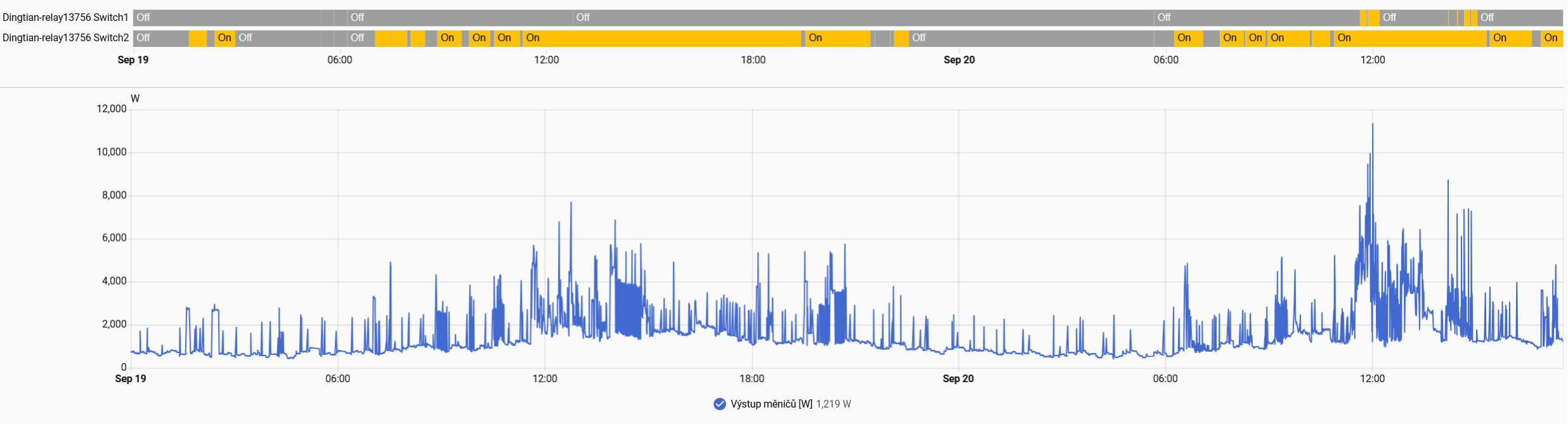Viewport: 1568px width, 424px height.
Task: Click Switch1 Off segment starting before 06:00 Sep 20
Action: 1257,18
